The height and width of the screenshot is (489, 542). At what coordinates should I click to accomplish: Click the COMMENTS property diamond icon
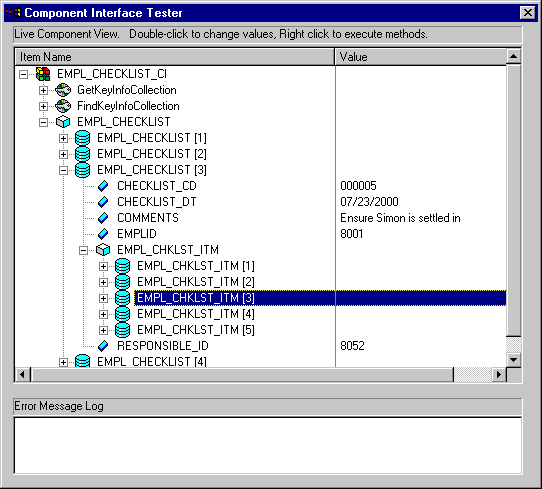tap(103, 218)
